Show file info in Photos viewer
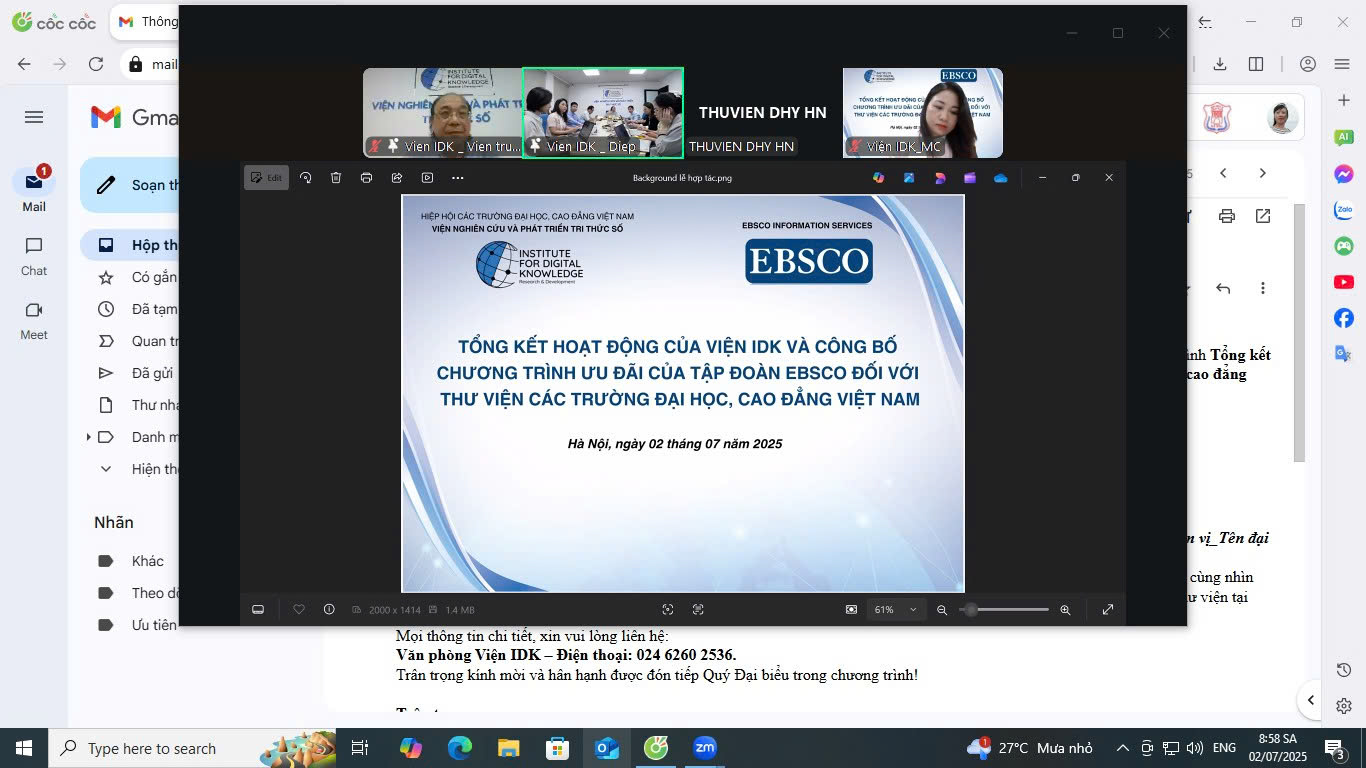The height and width of the screenshot is (768, 1366). (329, 610)
